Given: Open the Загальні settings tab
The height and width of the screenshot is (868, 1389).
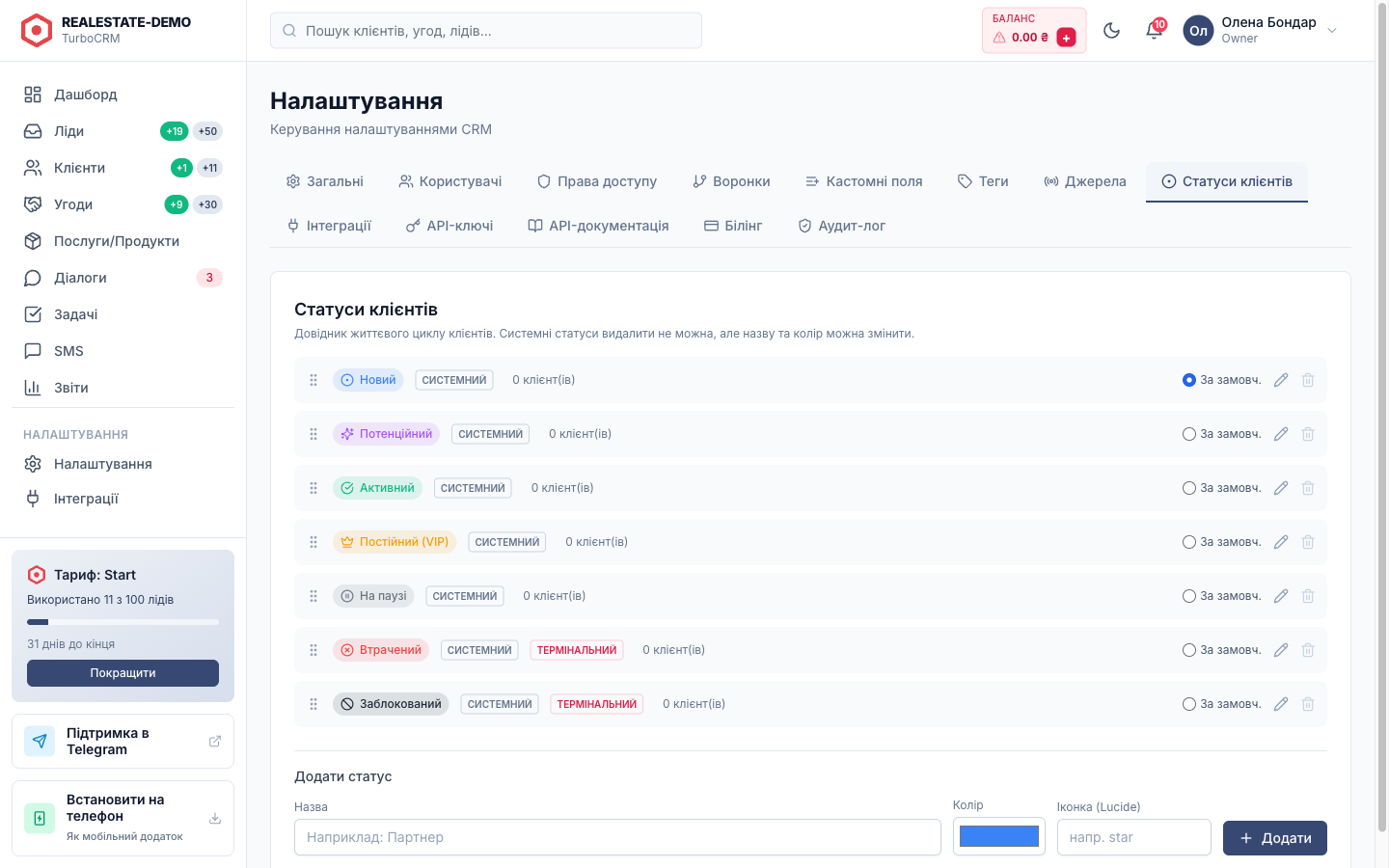Looking at the screenshot, I should click(325, 181).
